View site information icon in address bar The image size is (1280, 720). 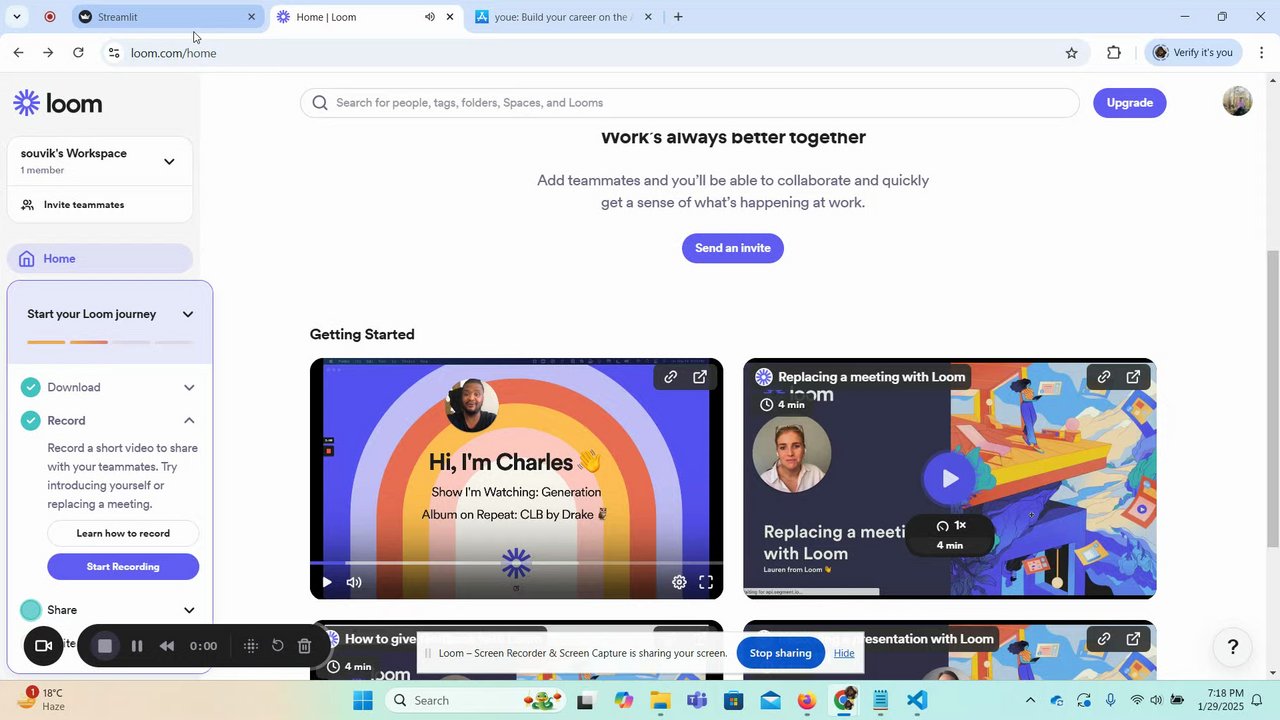(x=114, y=53)
